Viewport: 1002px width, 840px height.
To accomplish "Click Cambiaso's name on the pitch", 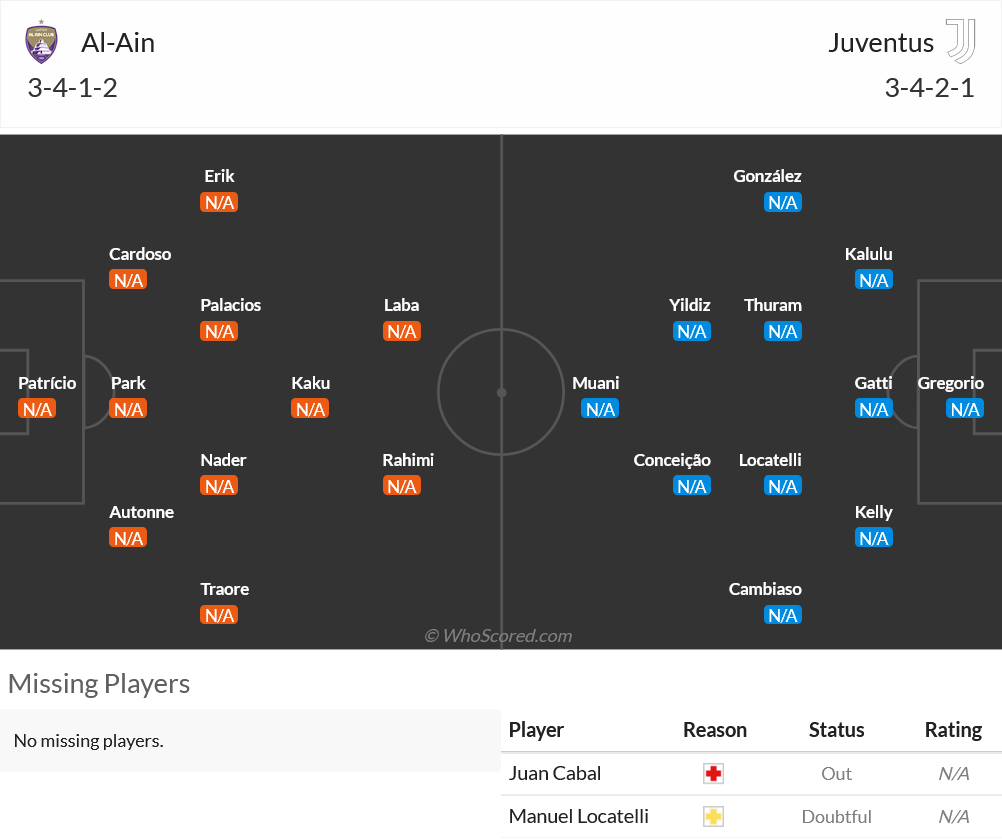I will pos(765,589).
